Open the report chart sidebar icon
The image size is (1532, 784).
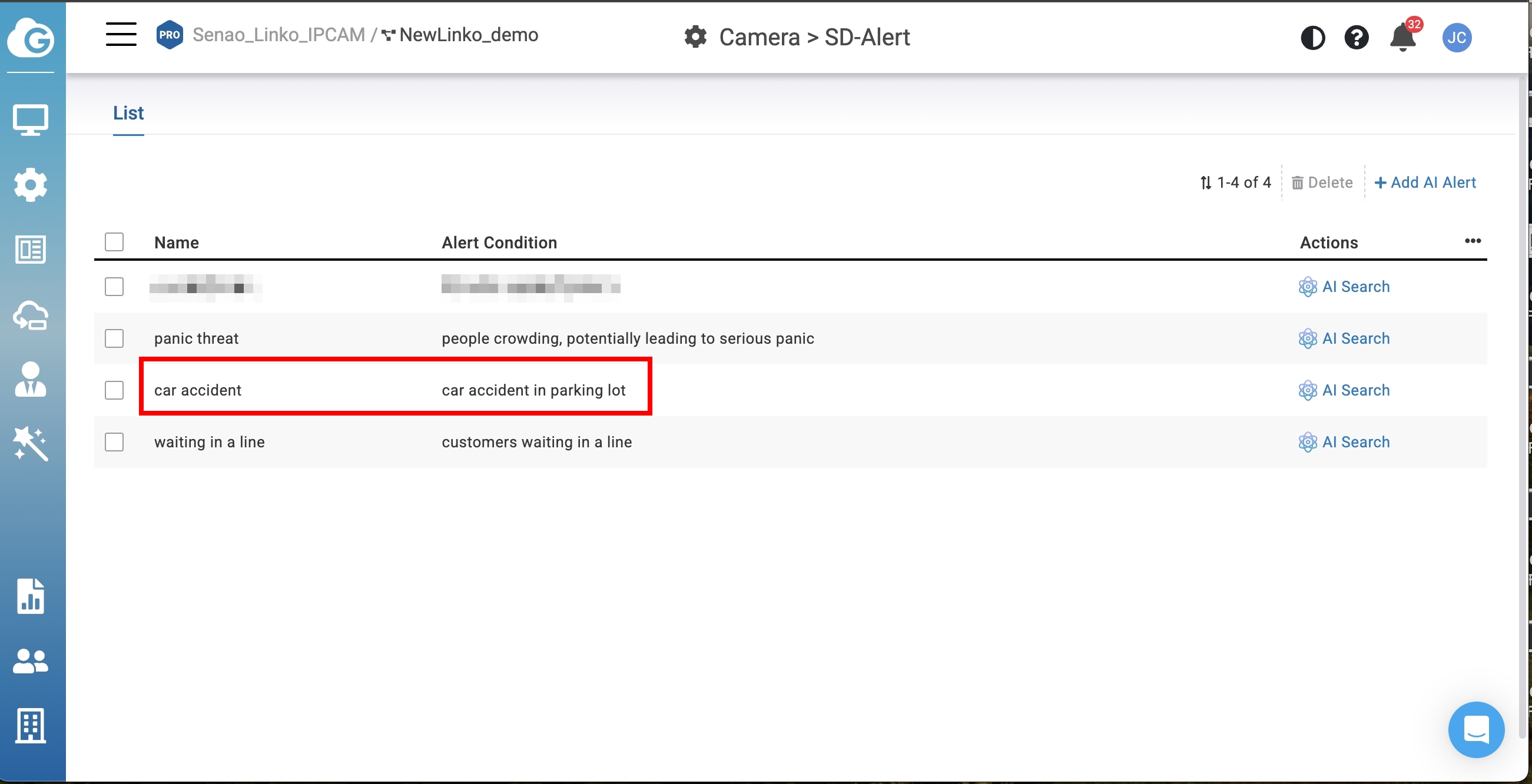coord(31,596)
